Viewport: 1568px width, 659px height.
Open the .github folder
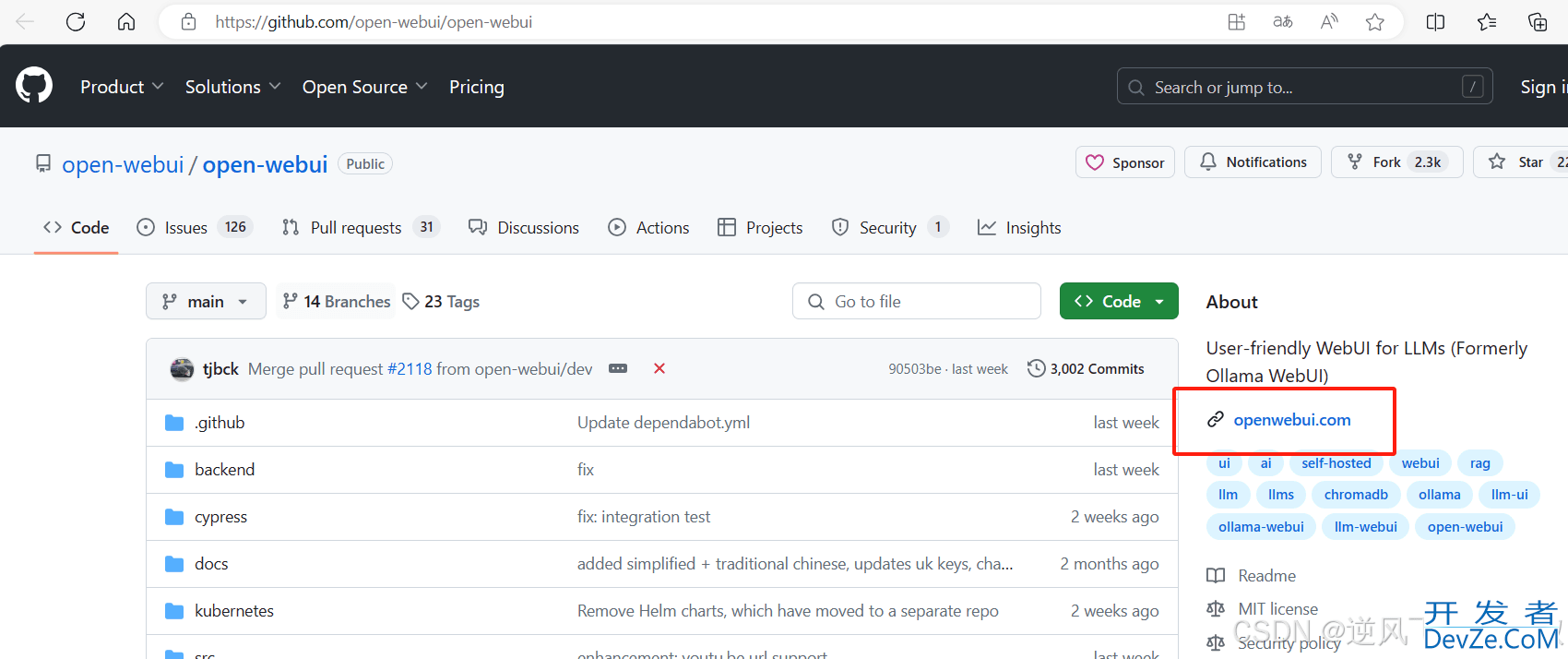point(220,423)
